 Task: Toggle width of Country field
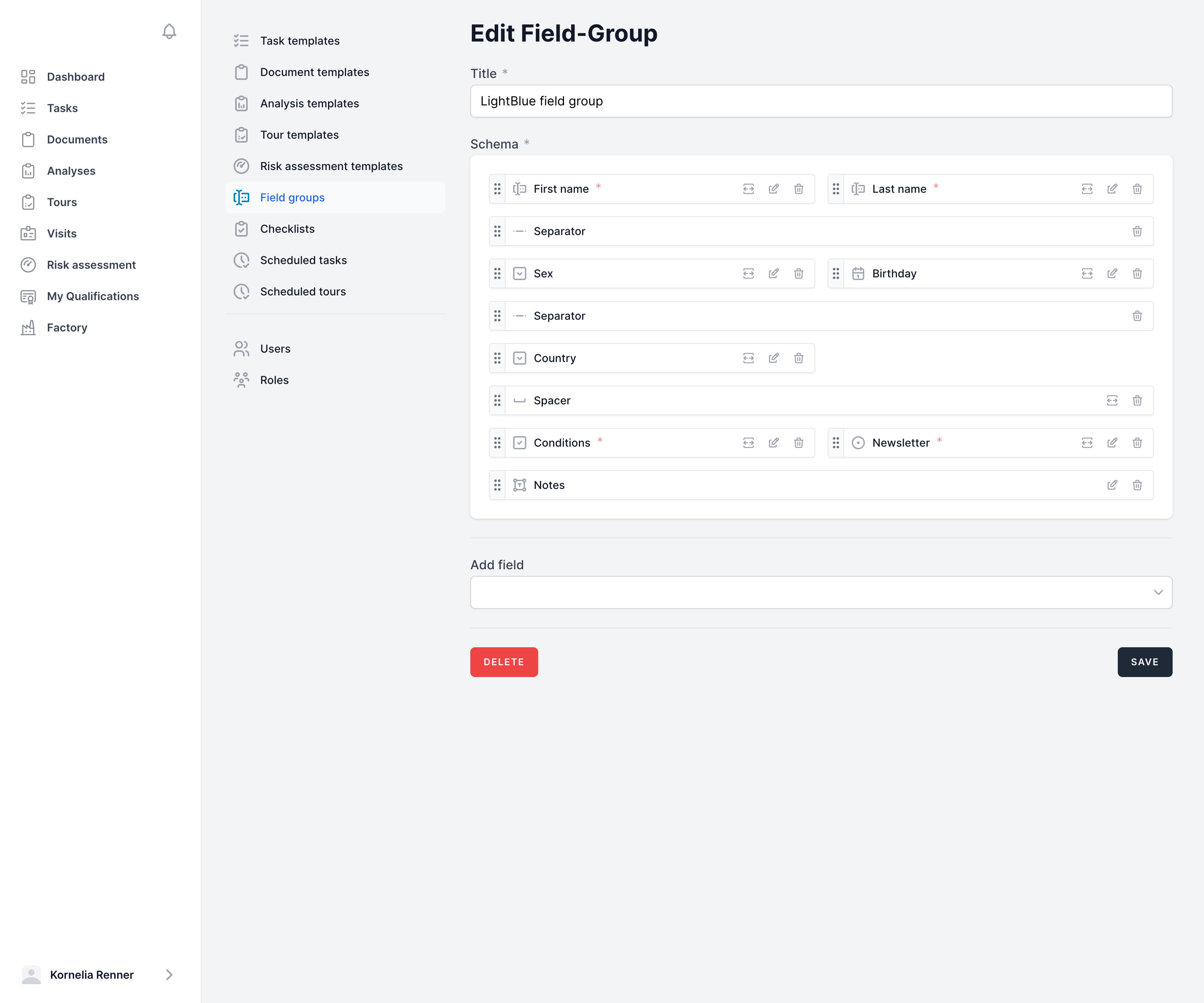748,359
